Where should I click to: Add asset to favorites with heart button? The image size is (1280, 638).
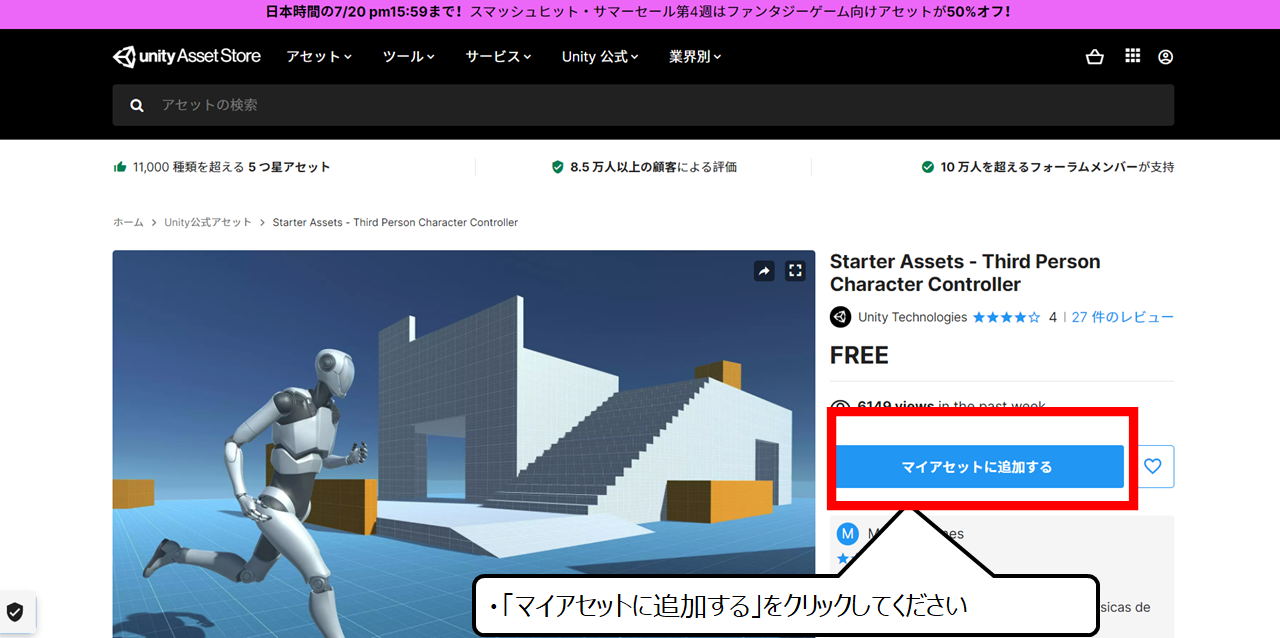[x=1153, y=466]
